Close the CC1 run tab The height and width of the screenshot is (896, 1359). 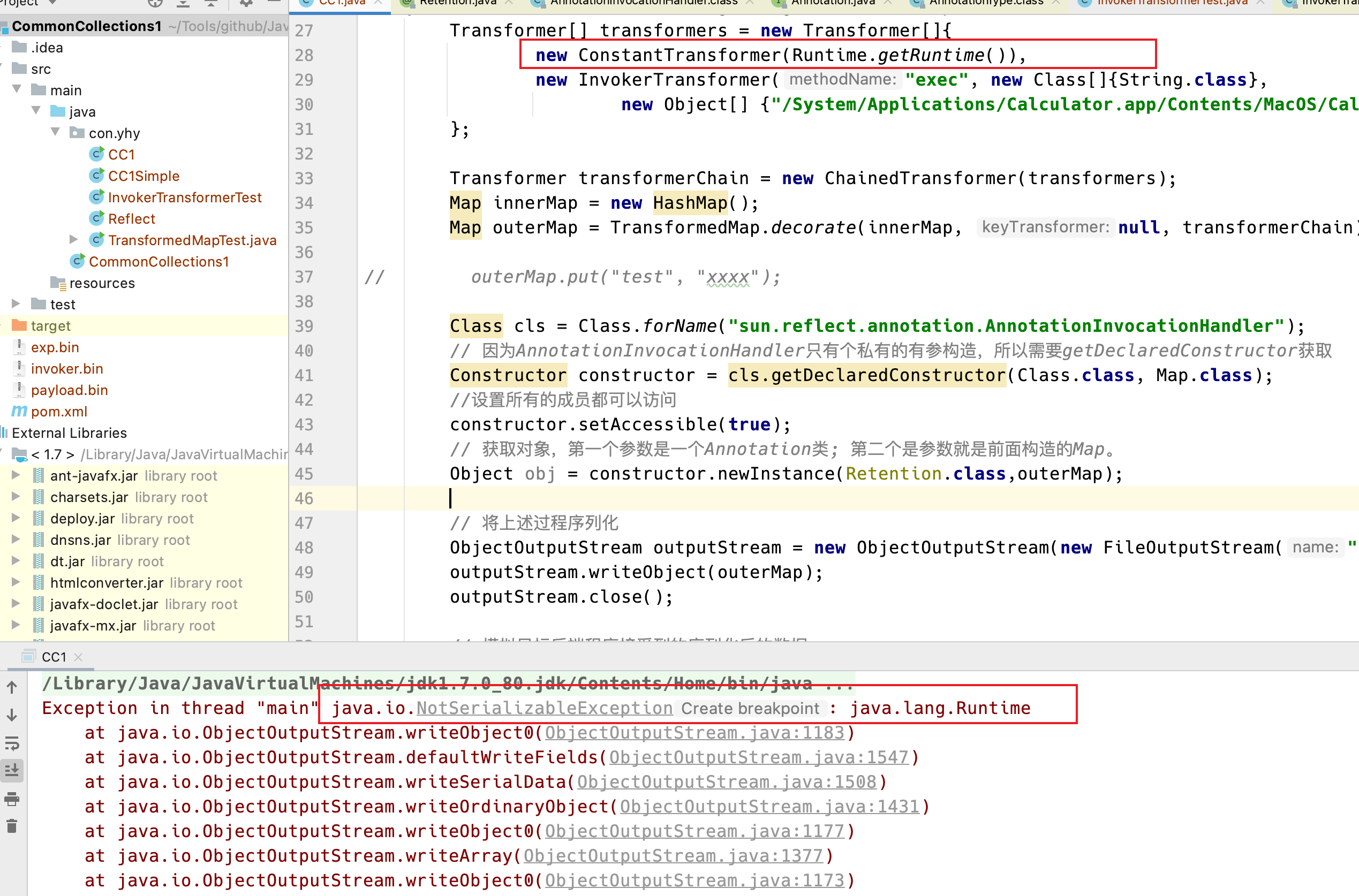click(x=79, y=657)
